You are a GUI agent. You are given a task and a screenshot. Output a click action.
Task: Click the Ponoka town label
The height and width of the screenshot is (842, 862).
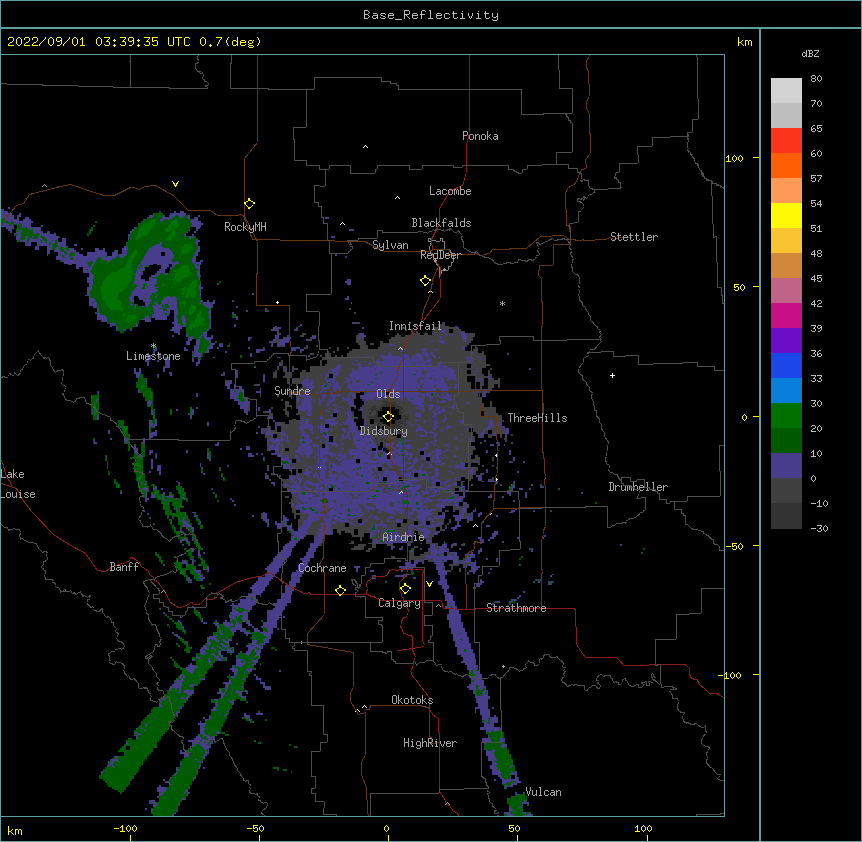480,136
